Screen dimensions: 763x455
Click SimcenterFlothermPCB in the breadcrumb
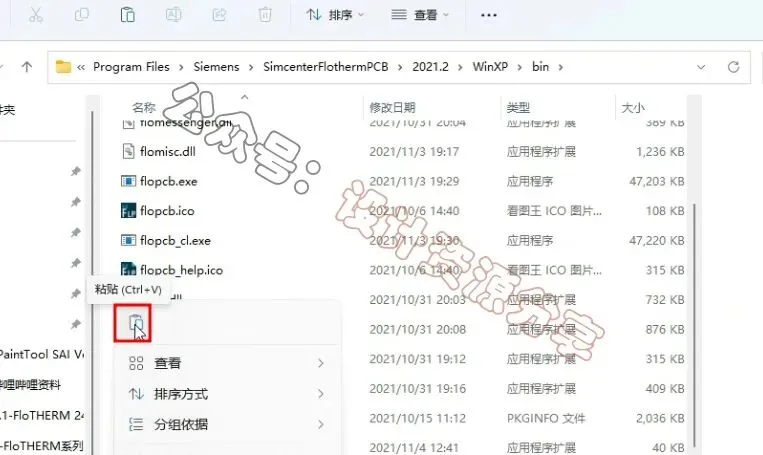[326, 67]
